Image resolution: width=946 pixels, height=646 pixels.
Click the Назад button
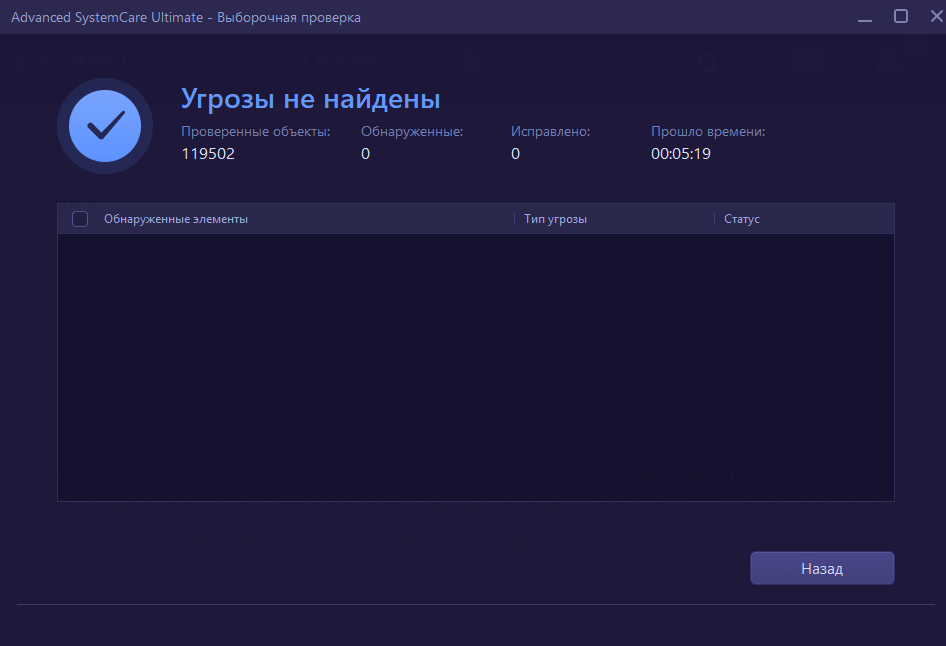click(x=822, y=568)
